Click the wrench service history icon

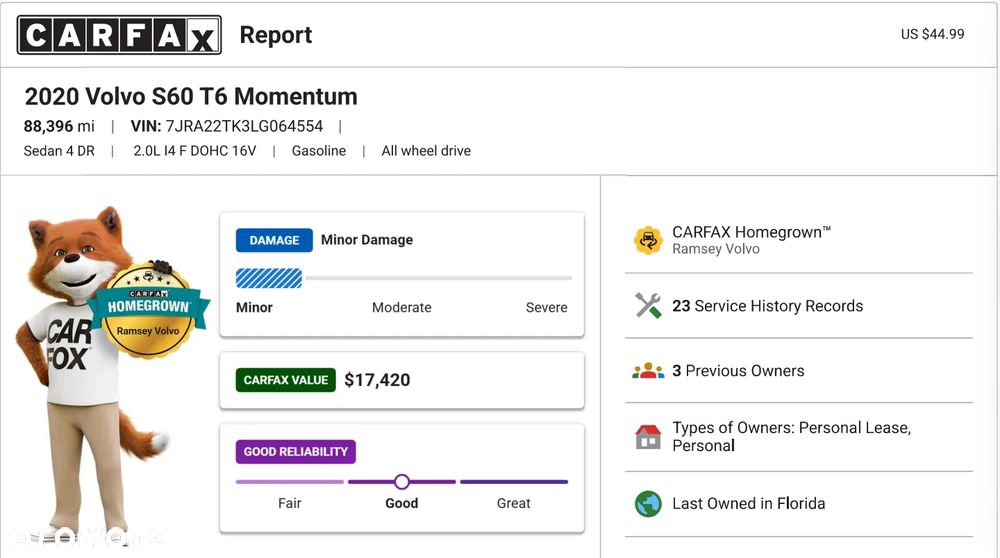[648, 305]
